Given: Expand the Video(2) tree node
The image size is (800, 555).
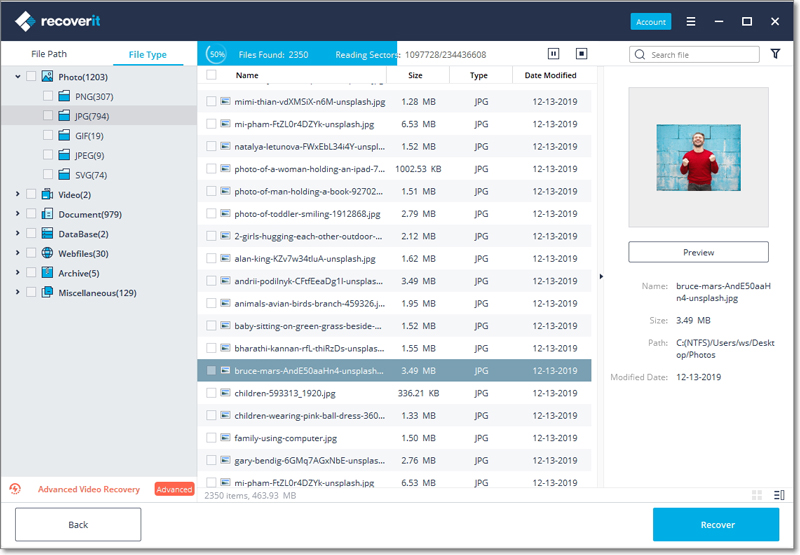Looking at the screenshot, I should point(17,194).
